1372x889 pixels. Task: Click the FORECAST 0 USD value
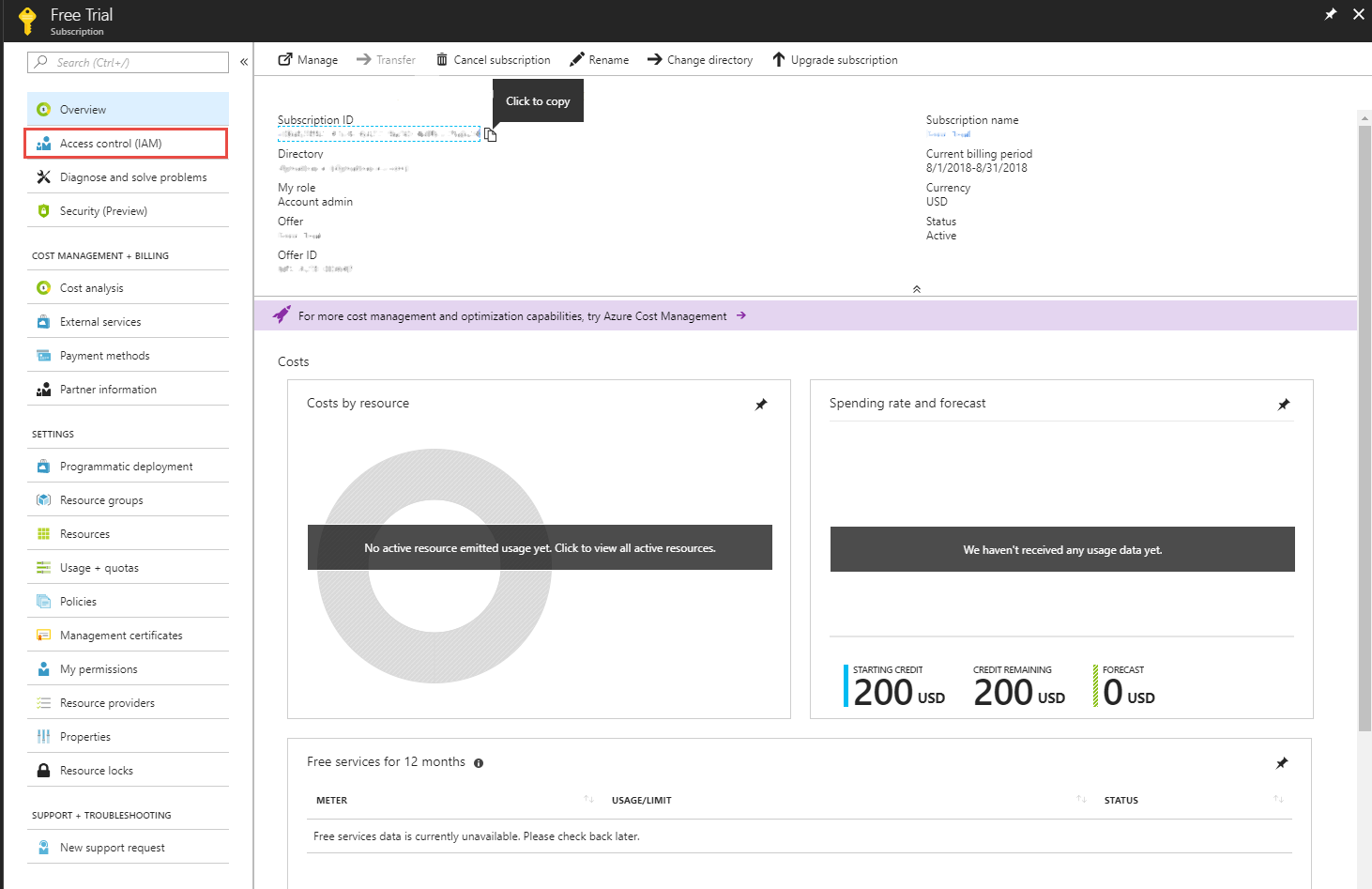pos(1129,693)
